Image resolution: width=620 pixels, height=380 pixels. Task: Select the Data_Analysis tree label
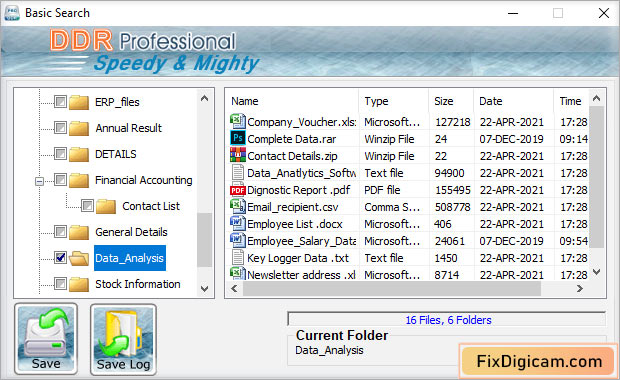point(130,258)
